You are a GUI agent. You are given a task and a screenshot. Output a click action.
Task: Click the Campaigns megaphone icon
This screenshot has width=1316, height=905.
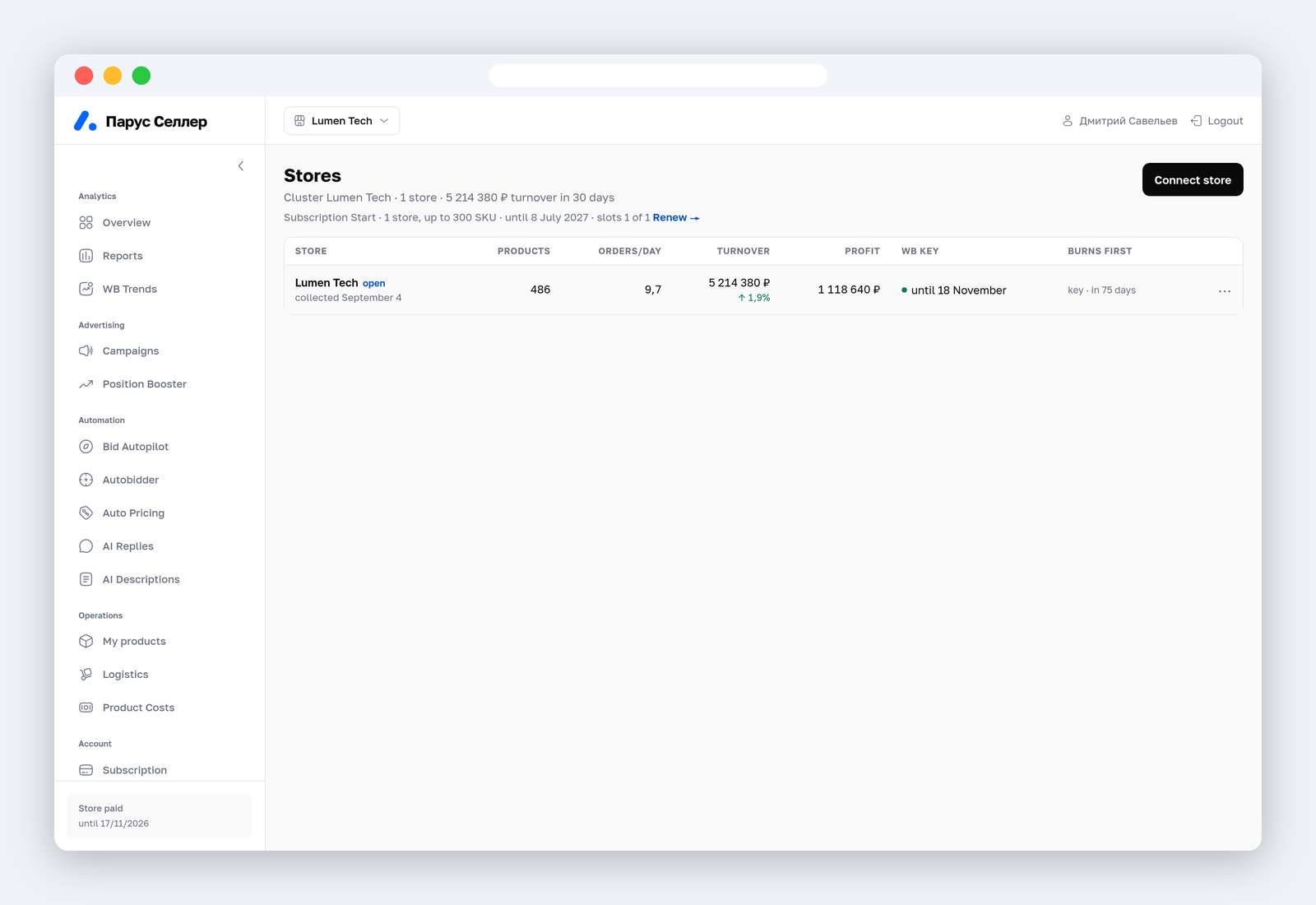click(86, 351)
